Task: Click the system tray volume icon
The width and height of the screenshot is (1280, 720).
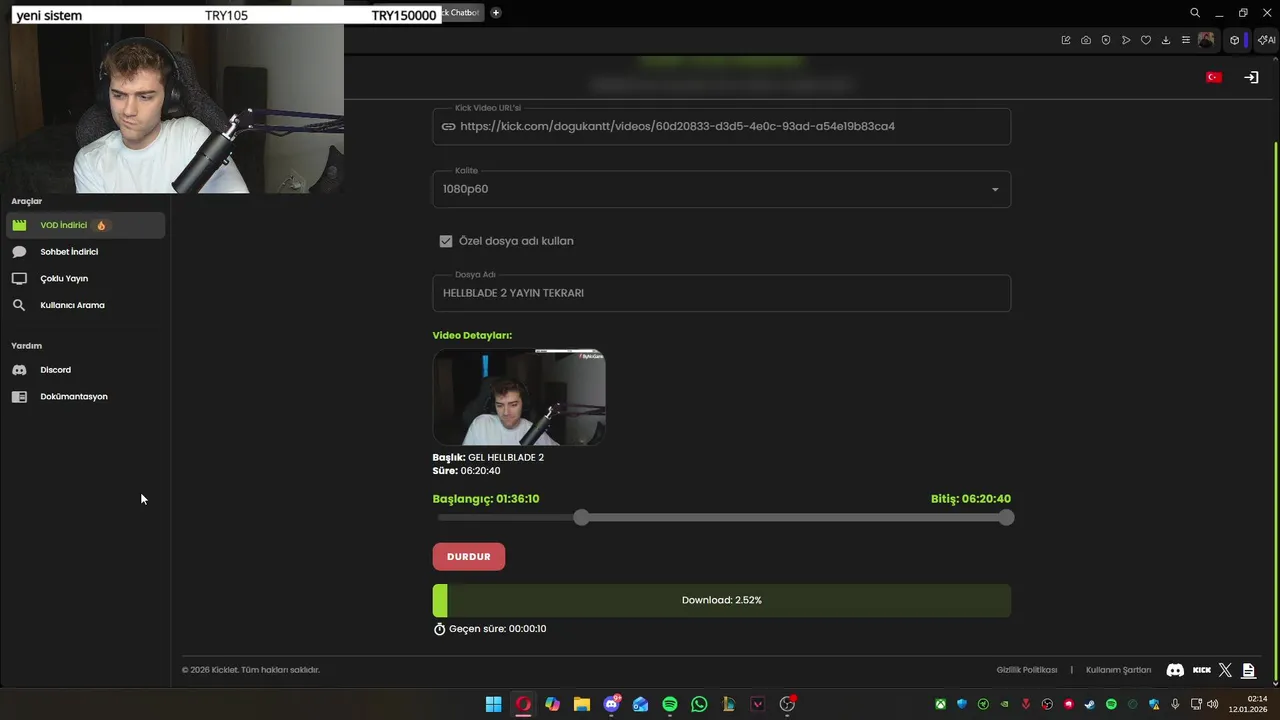Action: click(x=1213, y=704)
